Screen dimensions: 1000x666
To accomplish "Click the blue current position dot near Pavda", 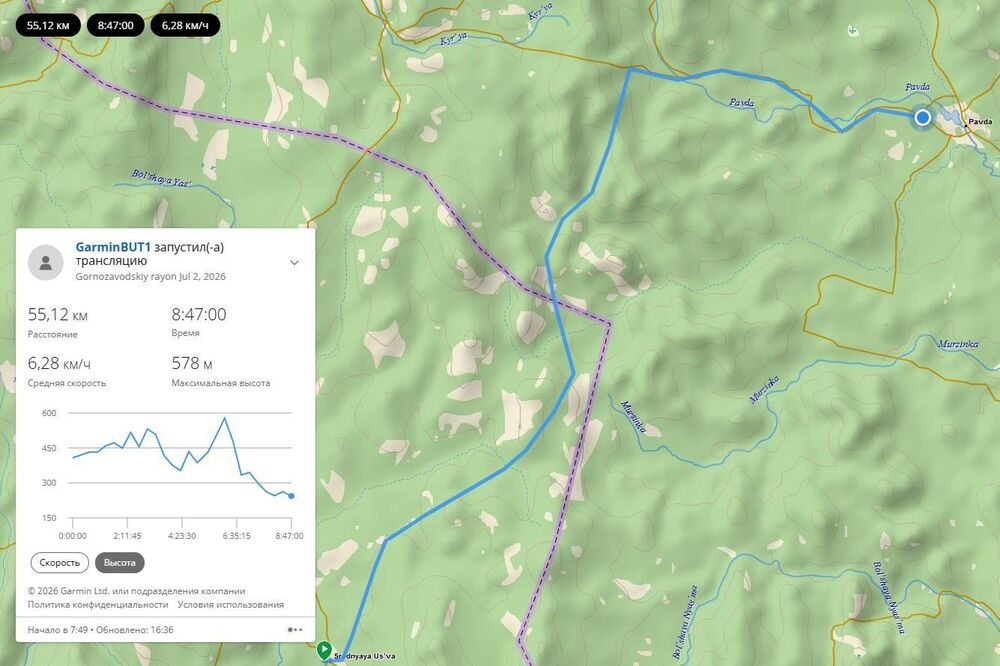I will tap(922, 117).
